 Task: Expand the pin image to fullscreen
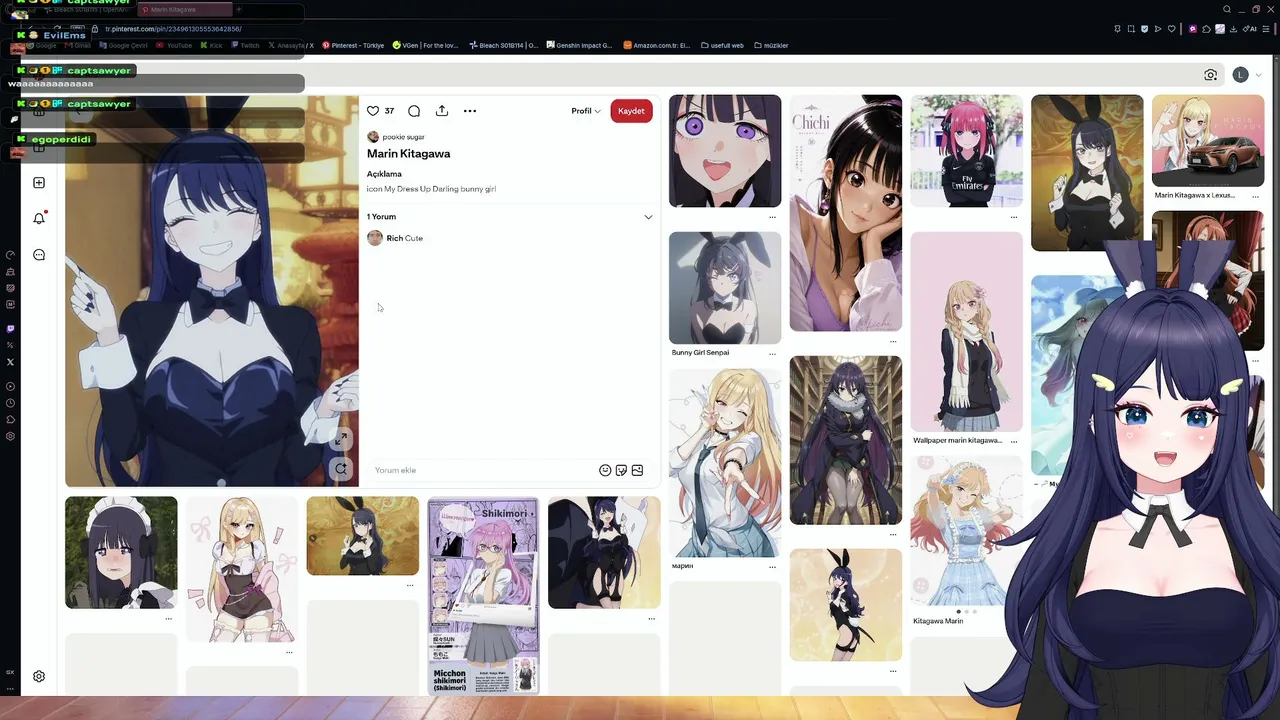341,439
